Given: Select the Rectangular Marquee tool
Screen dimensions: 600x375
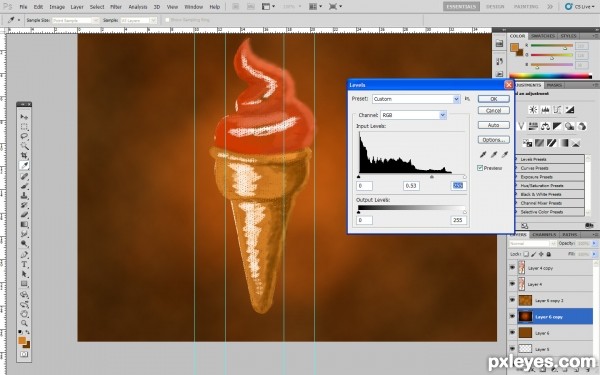Looking at the screenshot, I should click(24, 127).
